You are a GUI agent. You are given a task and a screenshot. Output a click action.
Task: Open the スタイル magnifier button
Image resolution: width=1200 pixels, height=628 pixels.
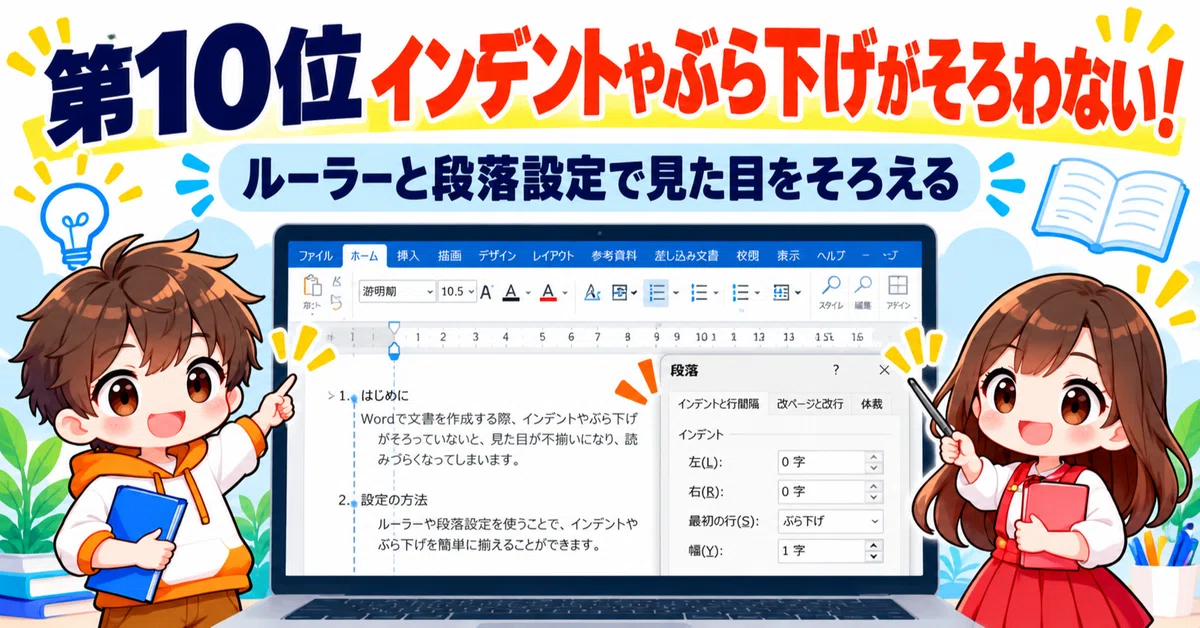pos(831,292)
